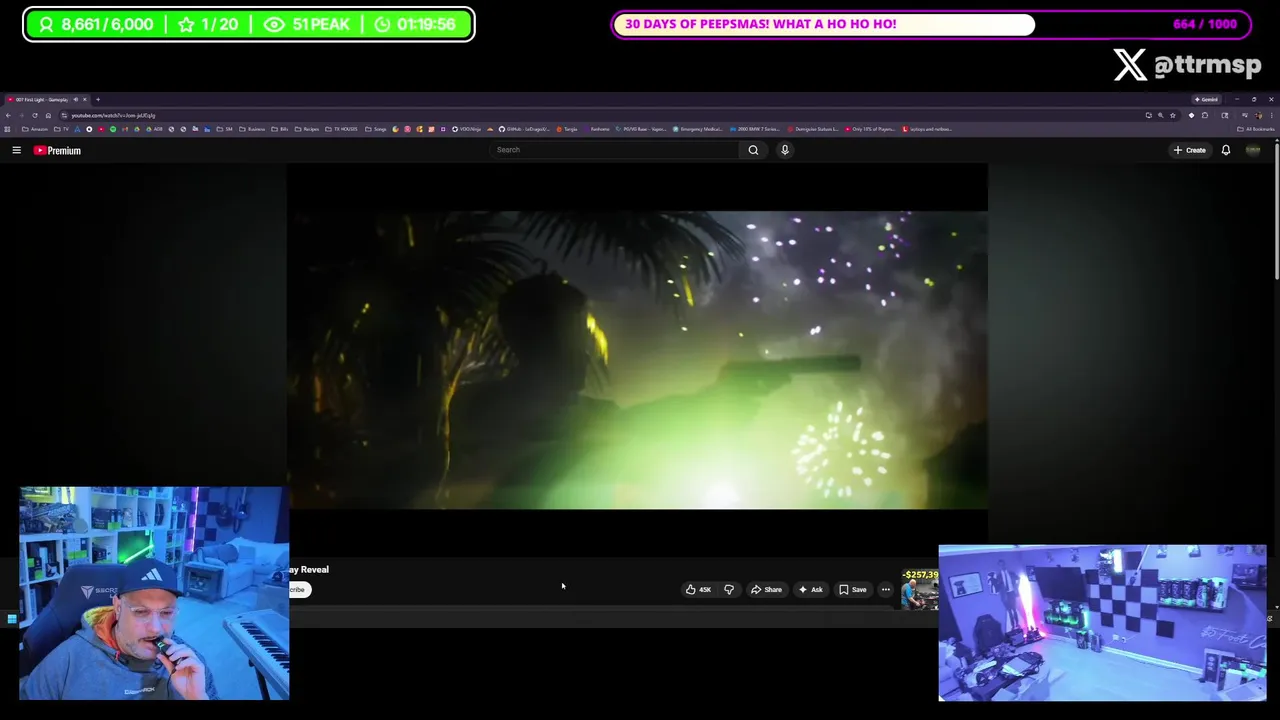Viewport: 1280px width, 720px height.
Task: Click the YouTube search magnifier button
Action: pyautogui.click(x=753, y=150)
